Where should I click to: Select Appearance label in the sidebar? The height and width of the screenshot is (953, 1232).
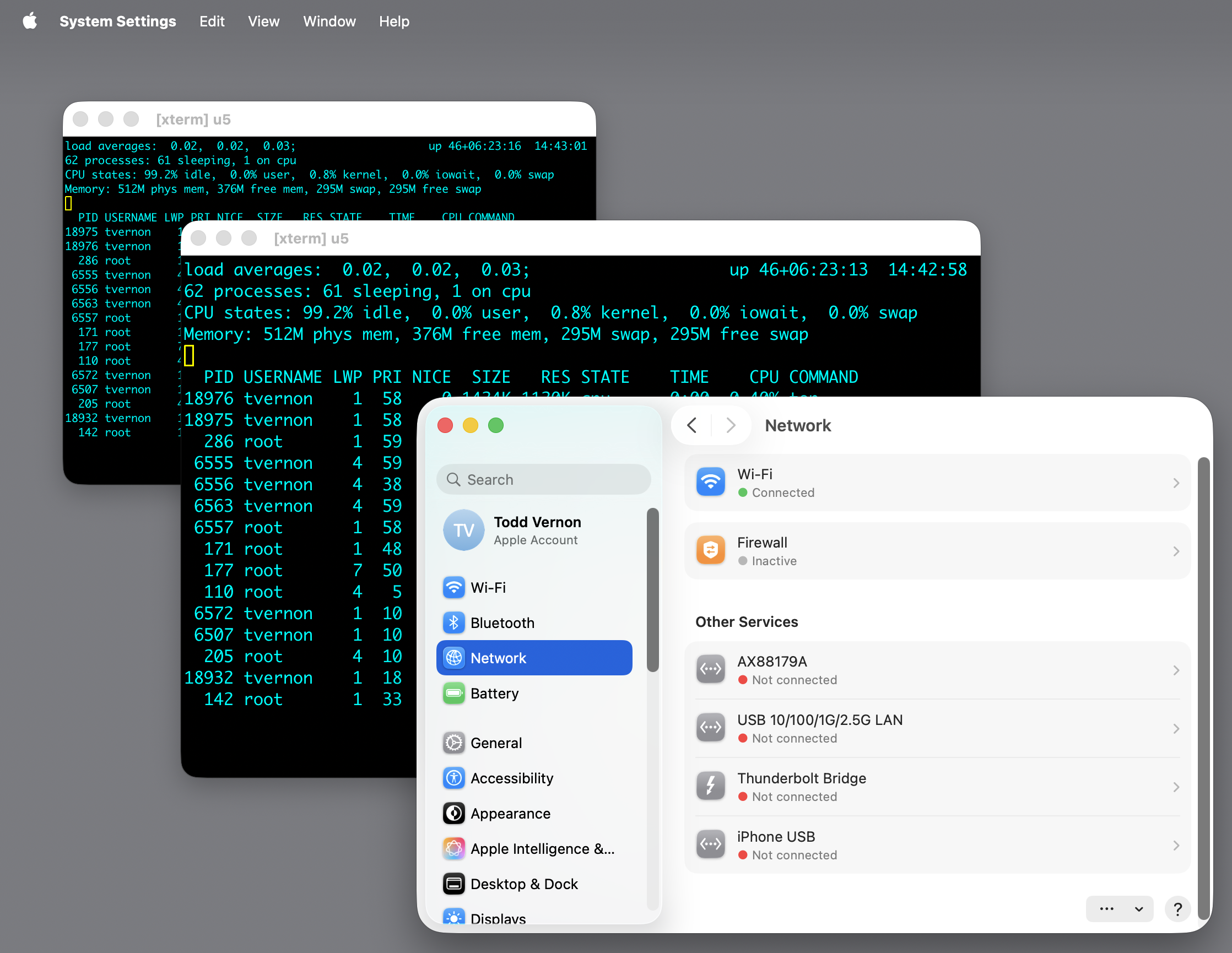[x=510, y=813]
